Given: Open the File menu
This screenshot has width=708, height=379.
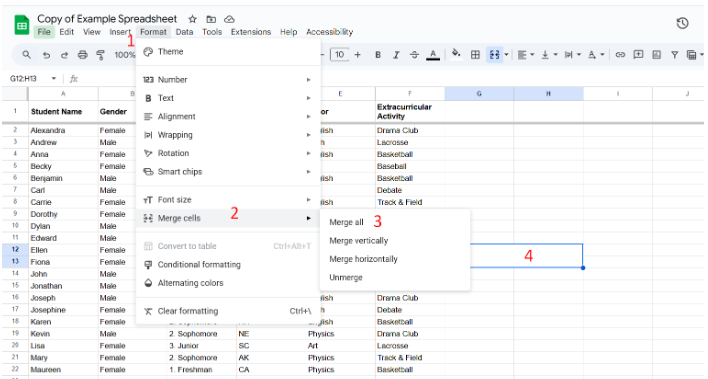Looking at the screenshot, I should coord(44,32).
